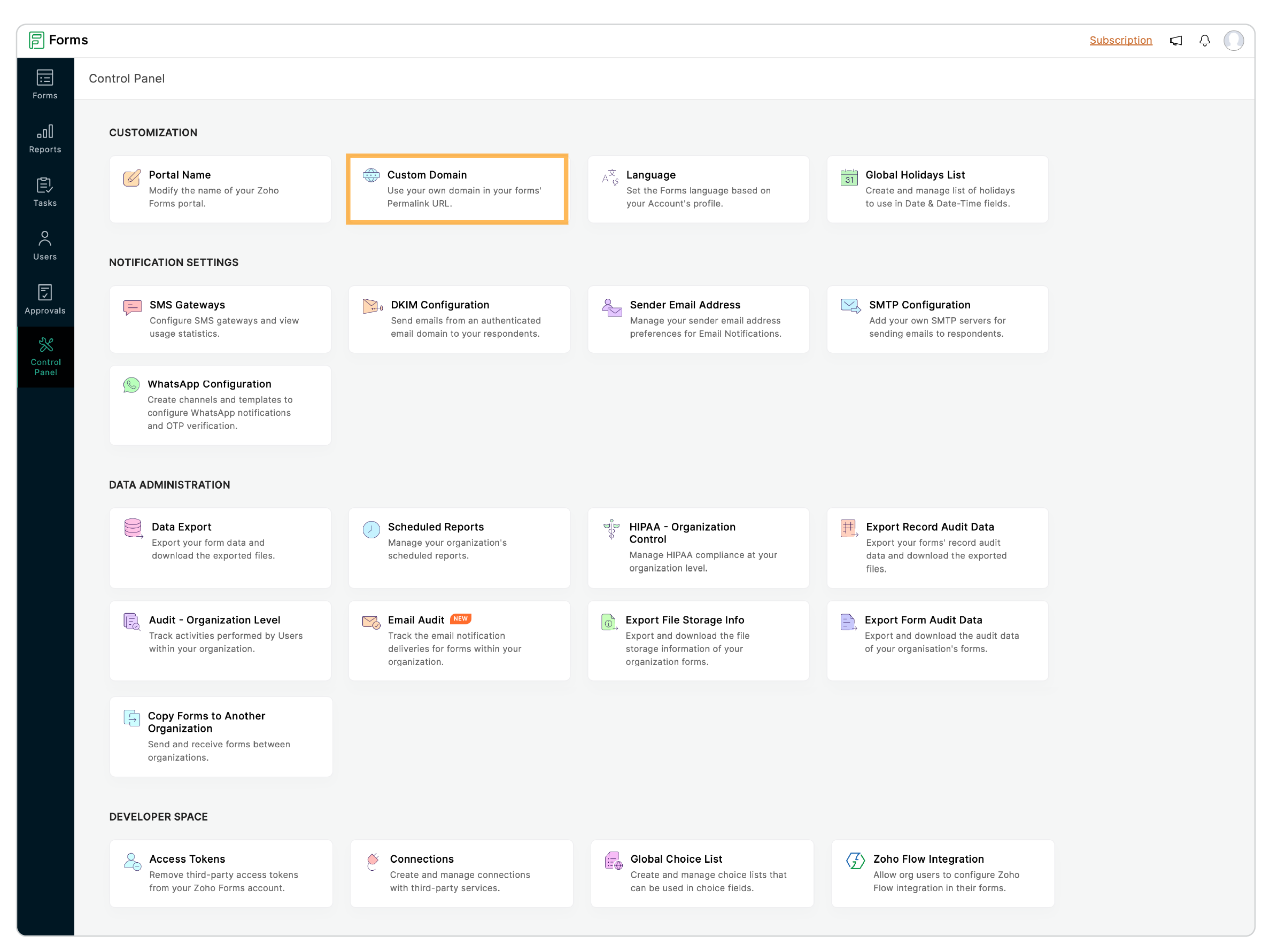Screen dimensions: 1270x952
Task: Click the Export Record Audit Data icon
Action: (849, 528)
